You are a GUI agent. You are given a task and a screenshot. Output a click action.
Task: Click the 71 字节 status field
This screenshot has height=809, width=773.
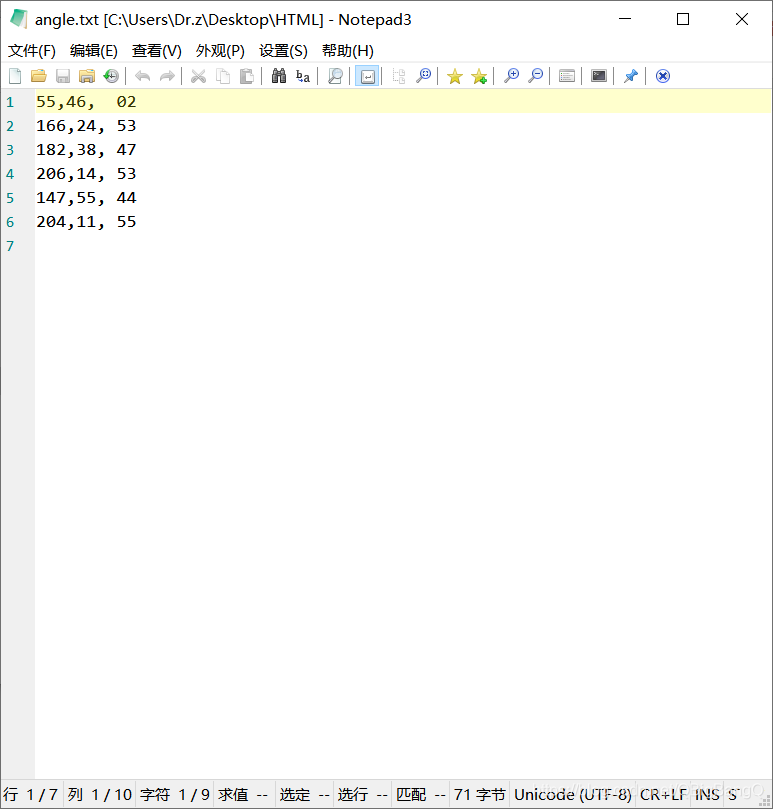(479, 795)
